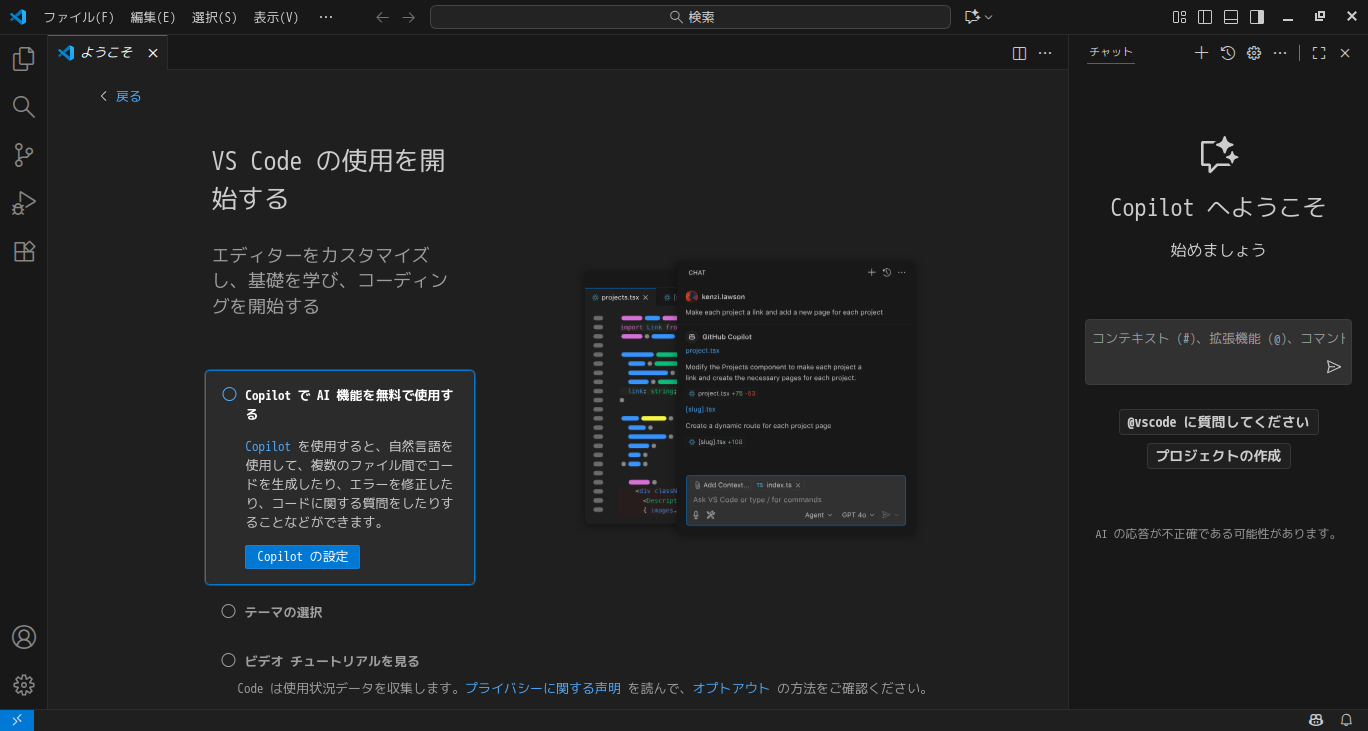Open the オプトアウト link
The image size is (1368, 731).
[731, 688]
